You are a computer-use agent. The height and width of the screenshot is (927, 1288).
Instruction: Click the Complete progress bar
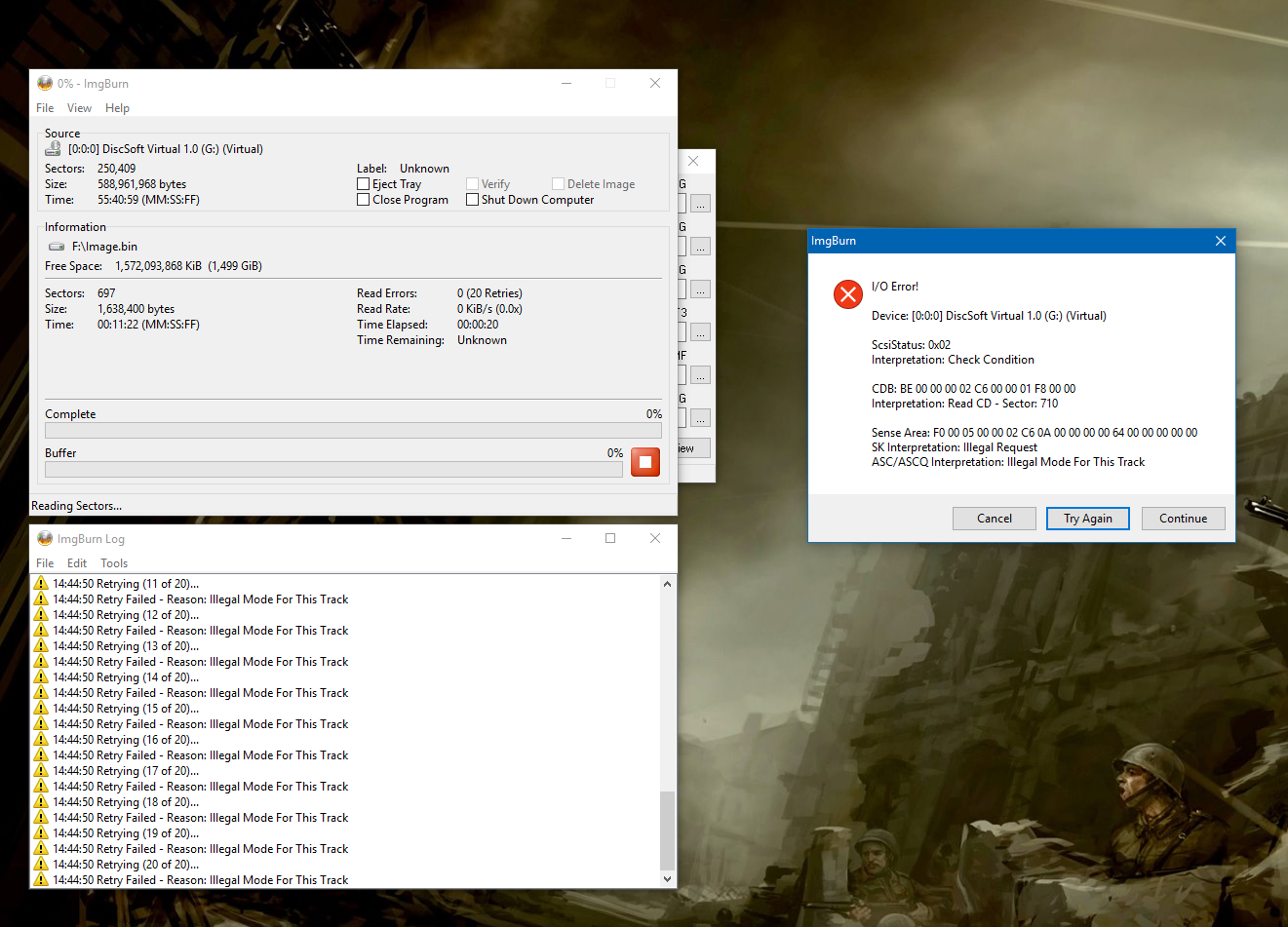tap(353, 430)
